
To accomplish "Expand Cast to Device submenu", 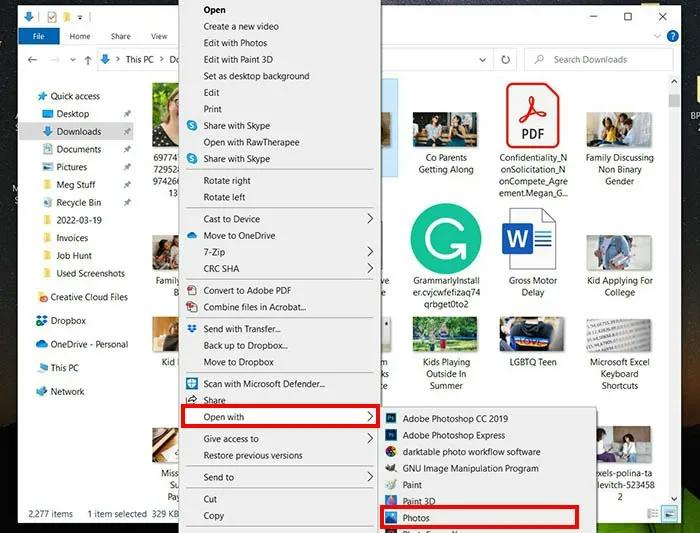I will click(280, 219).
